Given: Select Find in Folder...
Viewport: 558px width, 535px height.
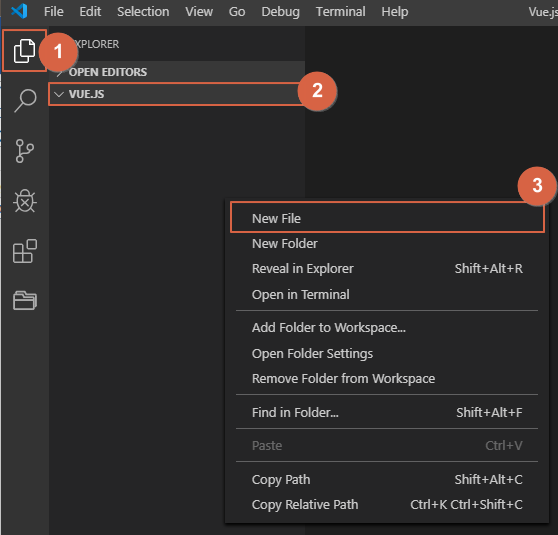Looking at the screenshot, I should click(387, 413).
